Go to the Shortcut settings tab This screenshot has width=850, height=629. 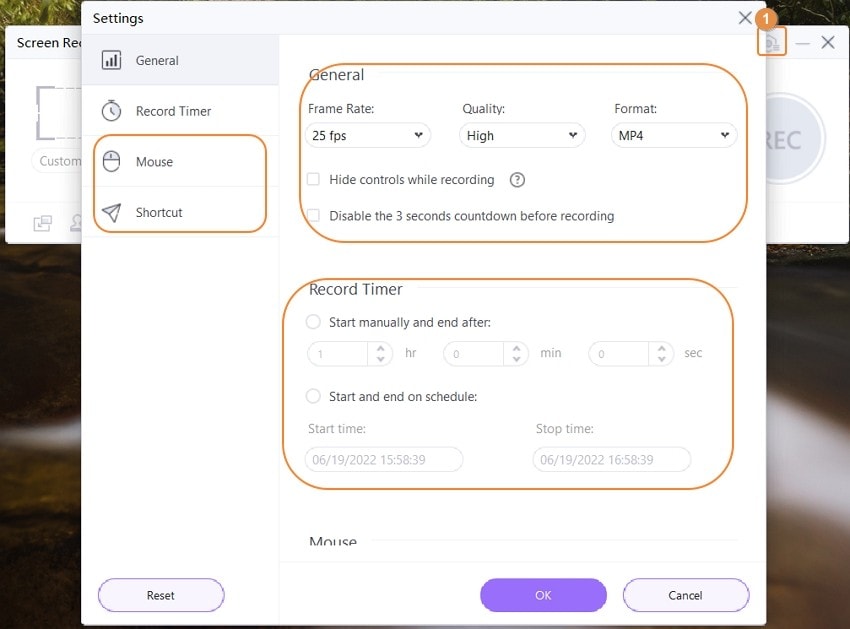click(x=180, y=213)
